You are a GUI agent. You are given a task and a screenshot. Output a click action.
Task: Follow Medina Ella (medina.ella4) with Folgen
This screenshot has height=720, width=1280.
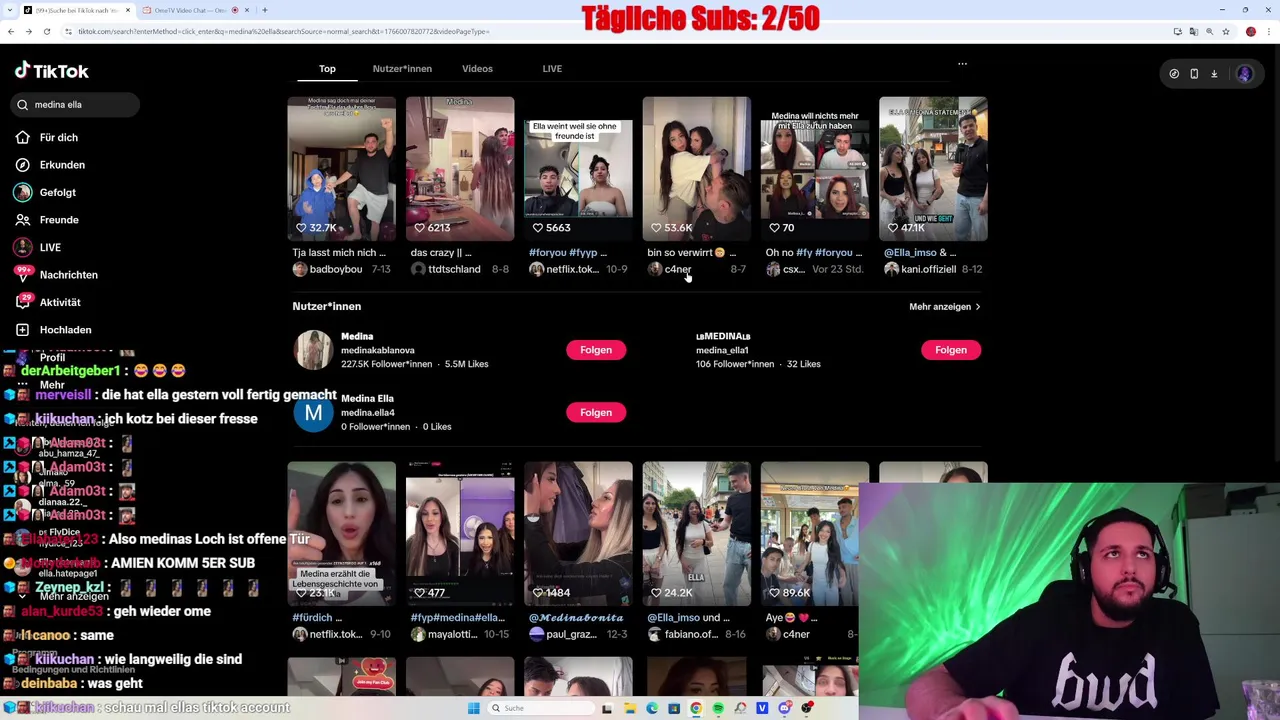596,412
